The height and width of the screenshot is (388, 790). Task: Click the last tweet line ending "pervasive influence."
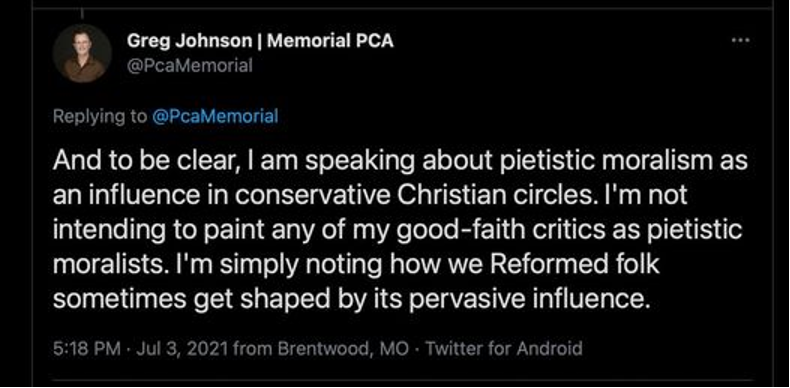[350, 299]
